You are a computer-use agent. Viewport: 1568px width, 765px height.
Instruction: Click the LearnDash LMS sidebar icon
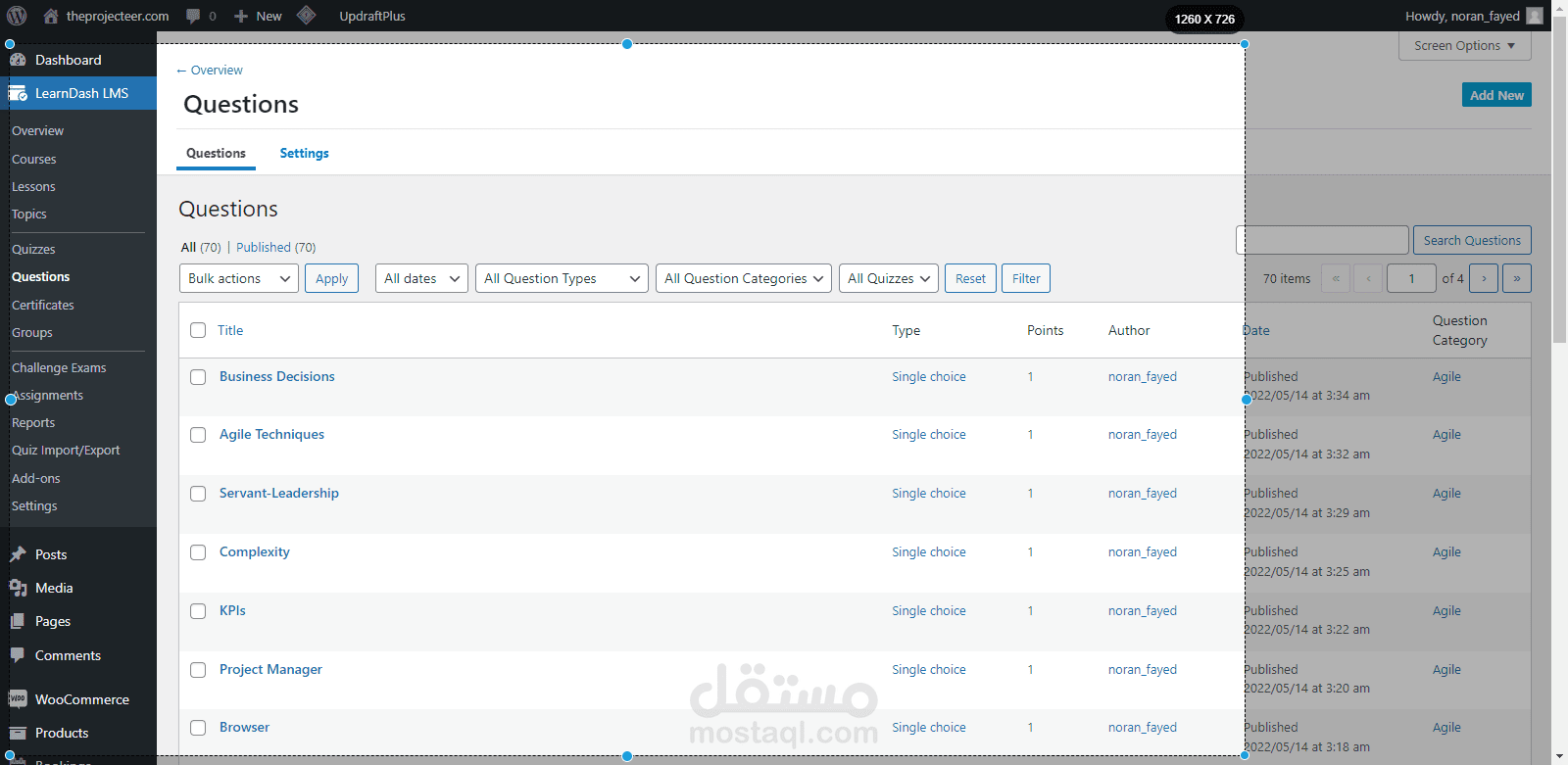(x=18, y=93)
